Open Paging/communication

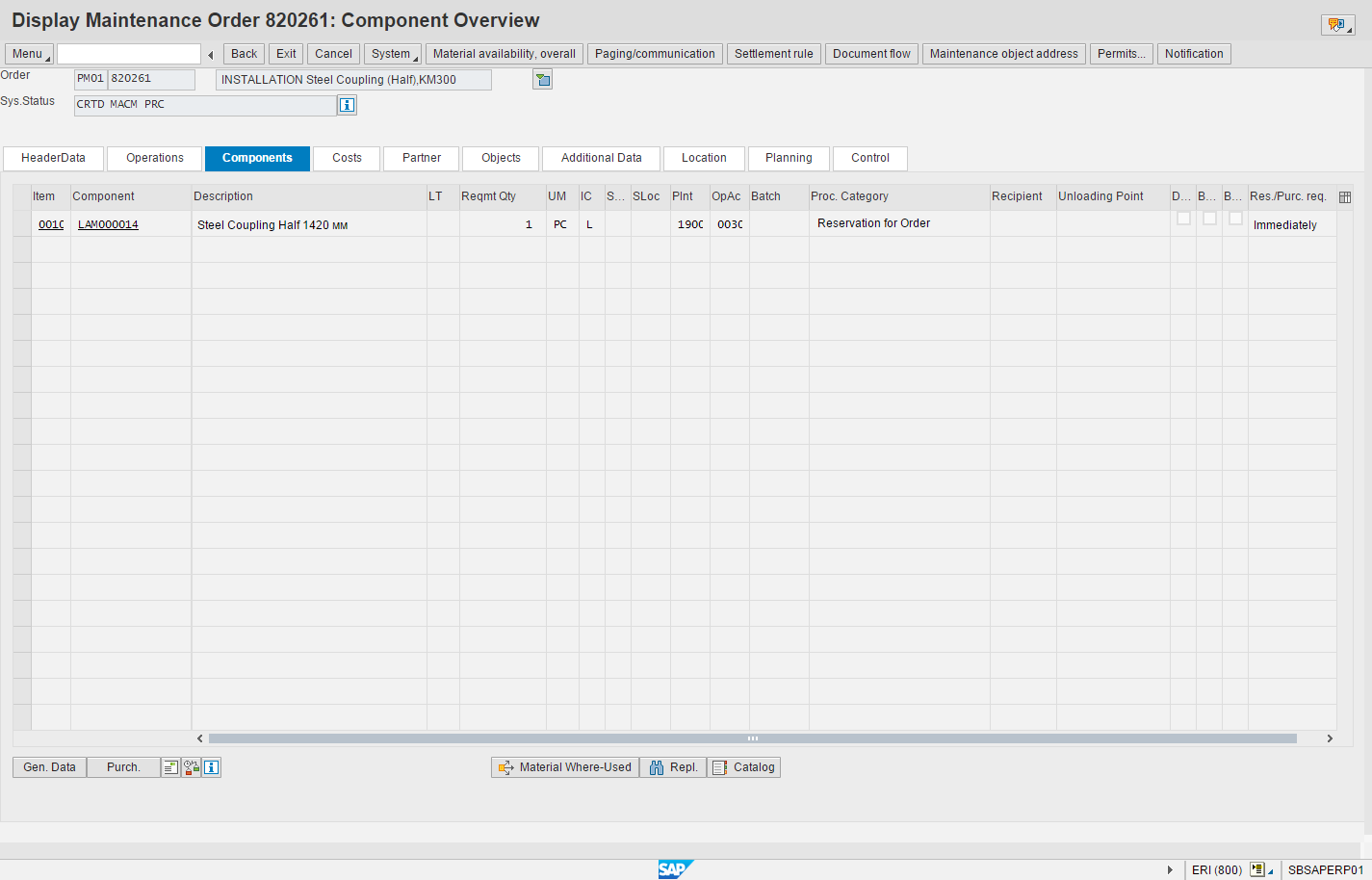click(655, 54)
